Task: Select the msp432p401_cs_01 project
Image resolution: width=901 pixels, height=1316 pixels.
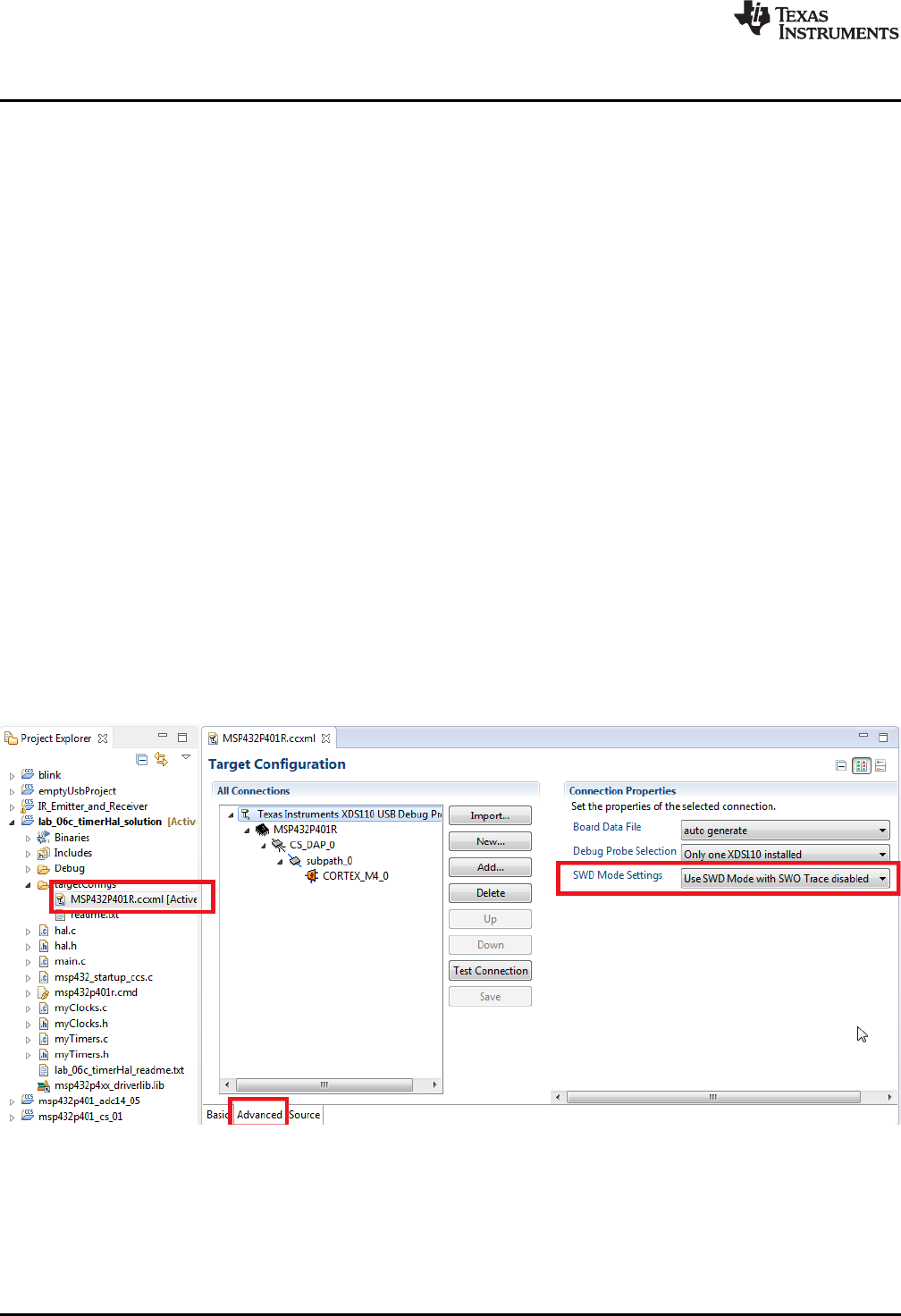Action: [80, 1117]
